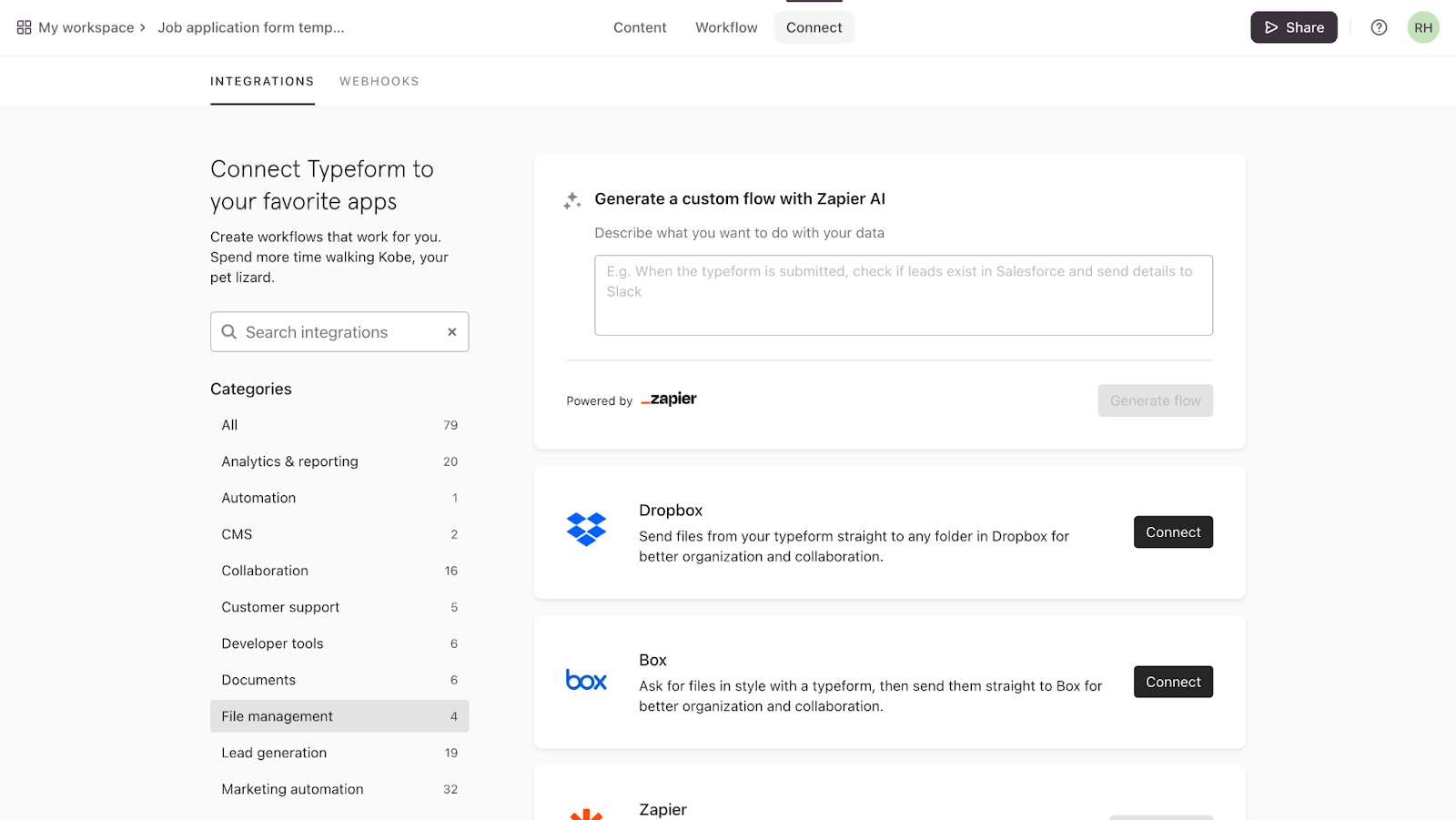Go to the My workspace breadcrumb
Viewport: 1456px width, 820px height.
[x=86, y=27]
